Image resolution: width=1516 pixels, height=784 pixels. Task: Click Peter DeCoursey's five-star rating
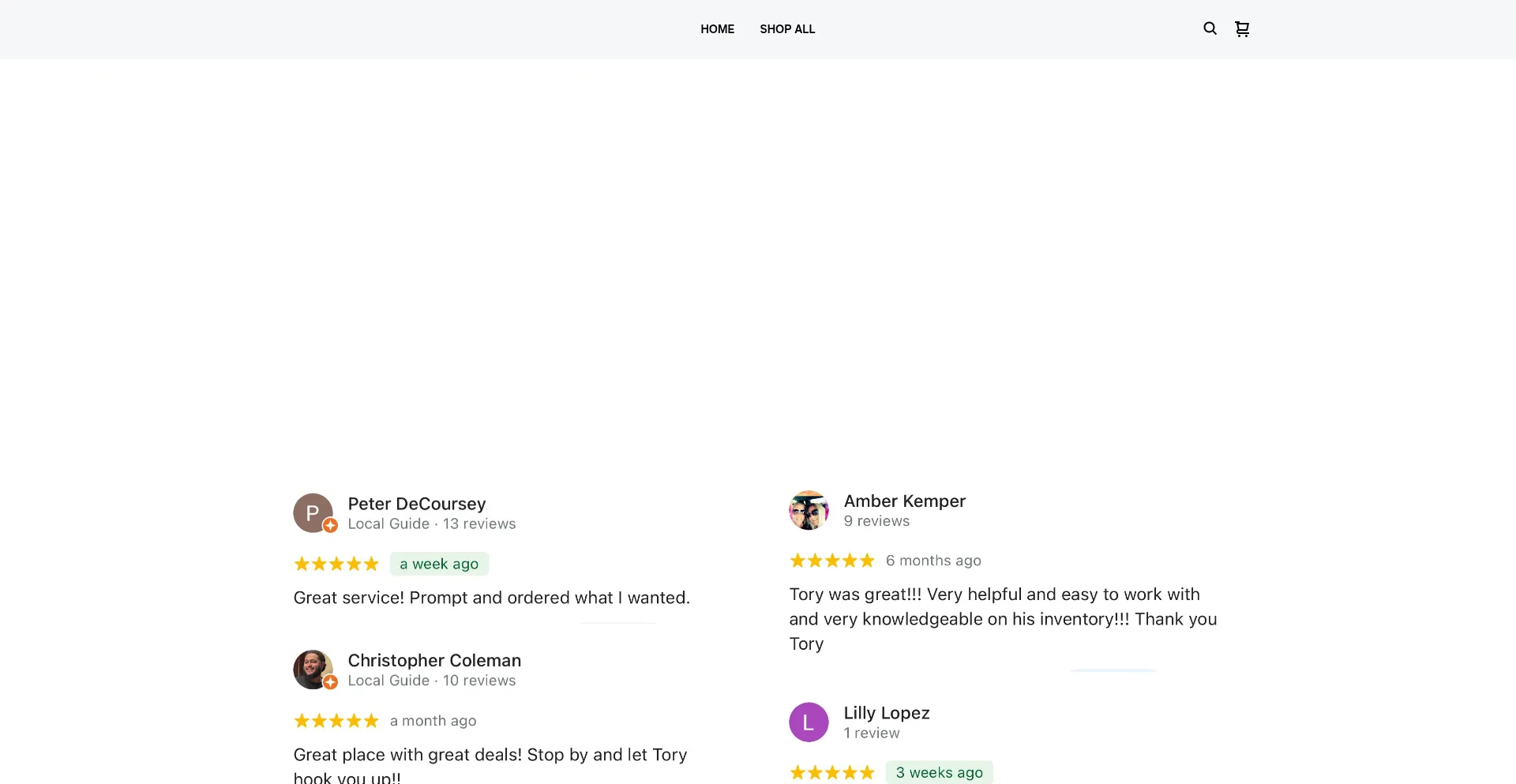[x=336, y=564]
